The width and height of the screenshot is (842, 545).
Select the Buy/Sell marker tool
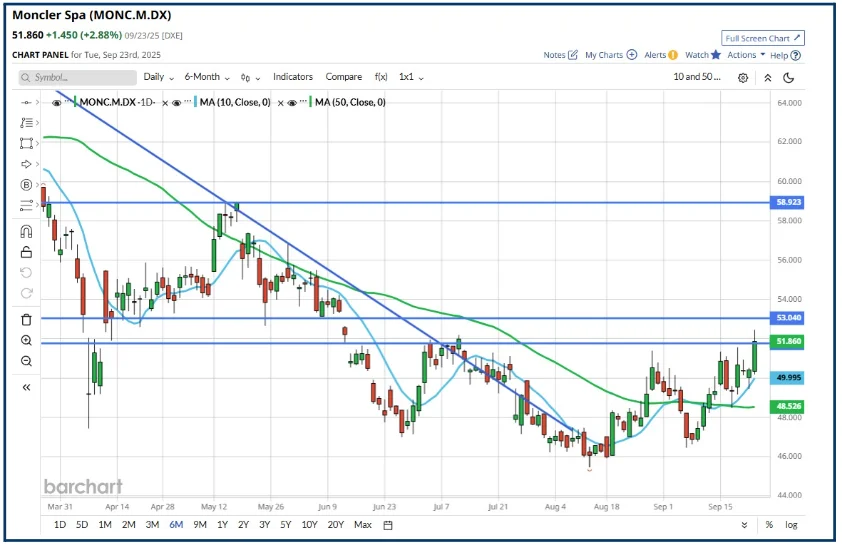tap(26, 185)
